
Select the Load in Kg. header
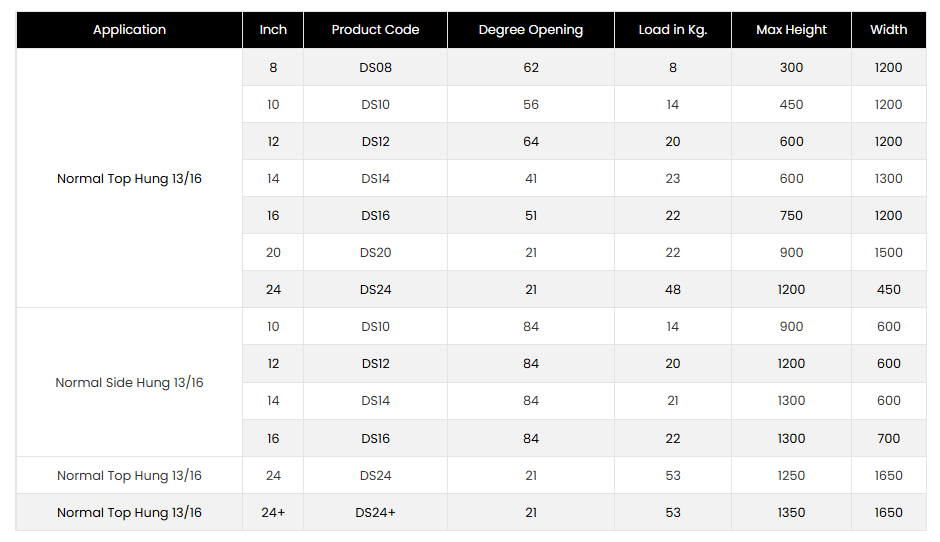pos(672,30)
